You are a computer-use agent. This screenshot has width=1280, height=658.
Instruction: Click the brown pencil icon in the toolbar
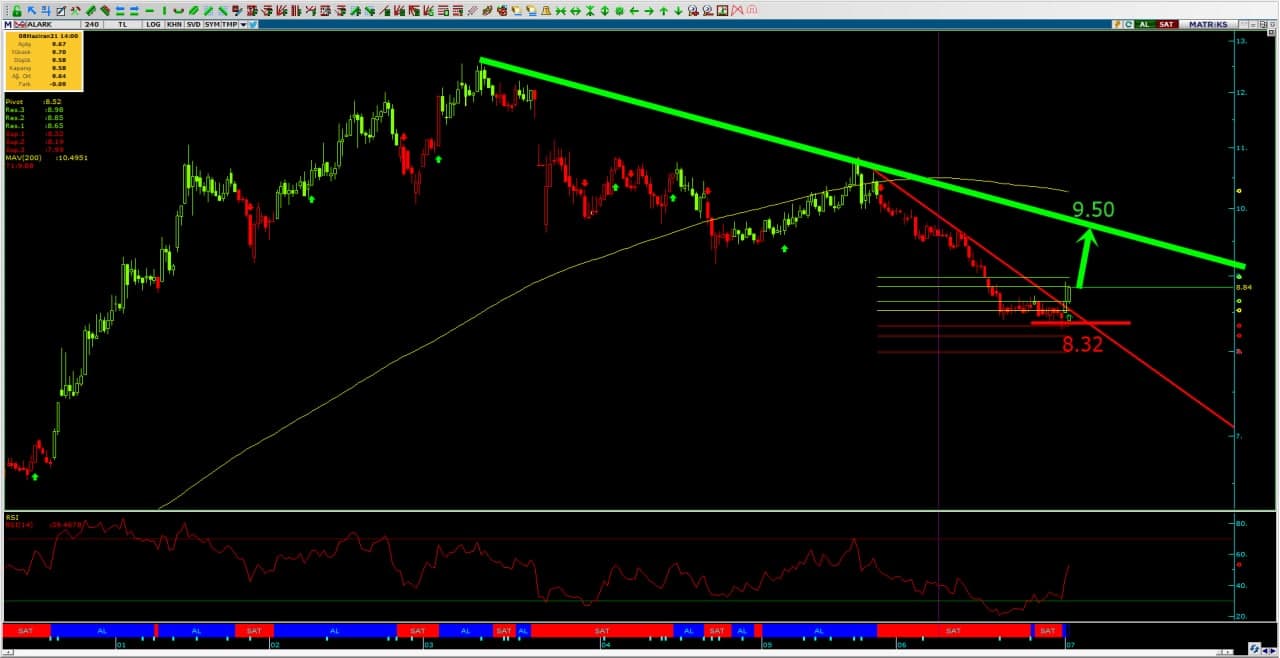pos(487,10)
